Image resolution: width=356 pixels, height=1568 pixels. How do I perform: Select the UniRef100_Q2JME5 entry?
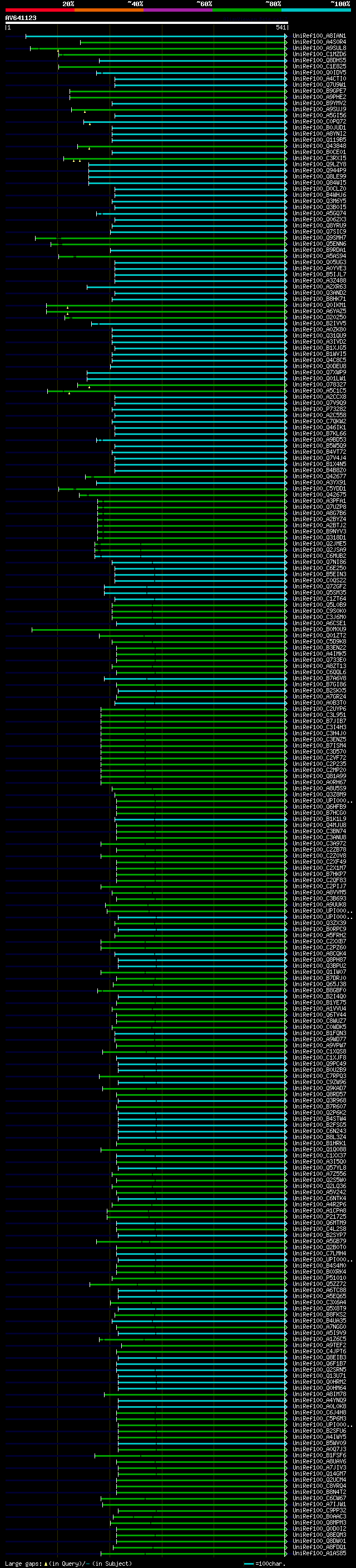(319, 543)
